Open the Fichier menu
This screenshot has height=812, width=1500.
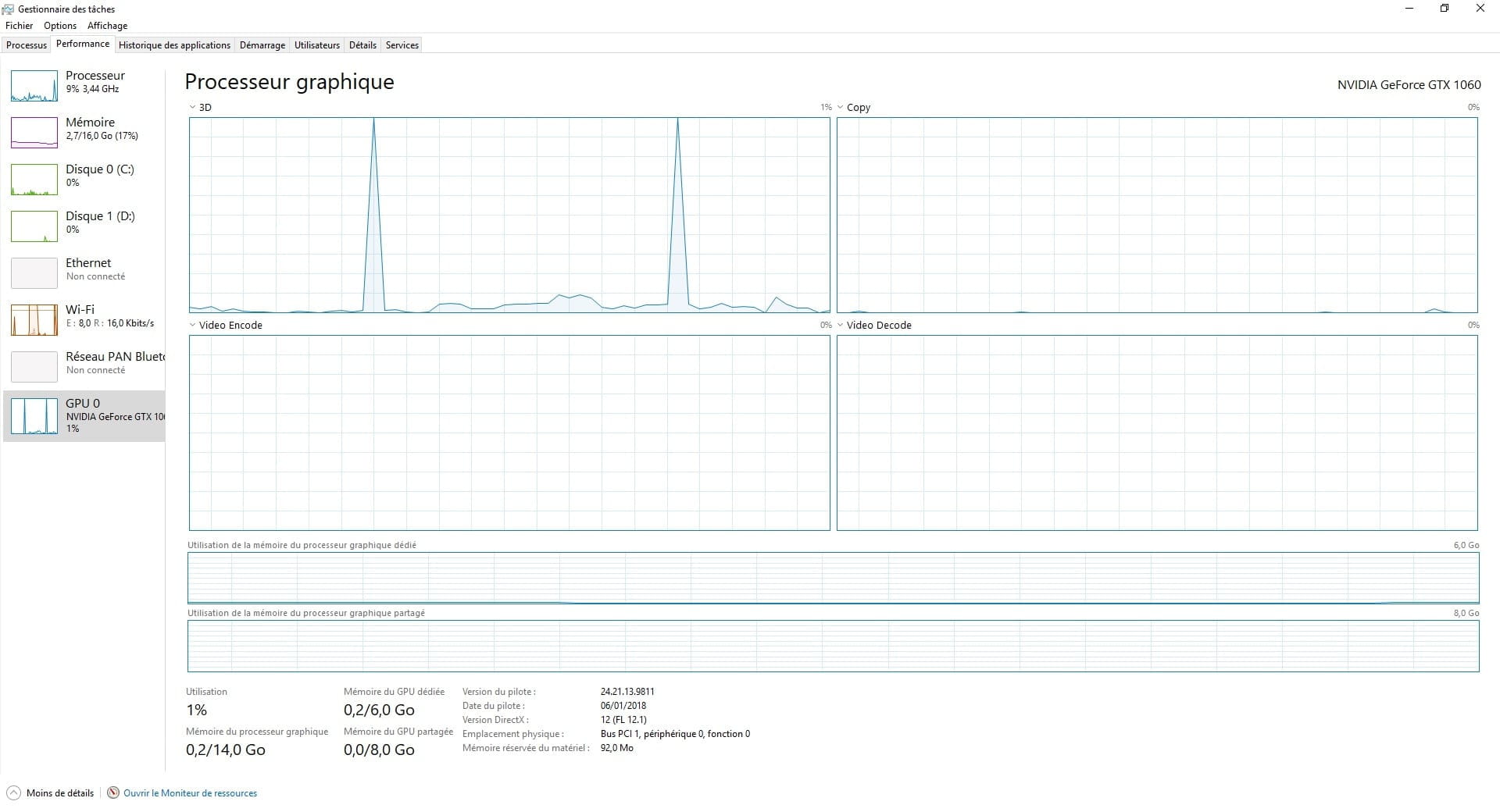[x=20, y=26]
